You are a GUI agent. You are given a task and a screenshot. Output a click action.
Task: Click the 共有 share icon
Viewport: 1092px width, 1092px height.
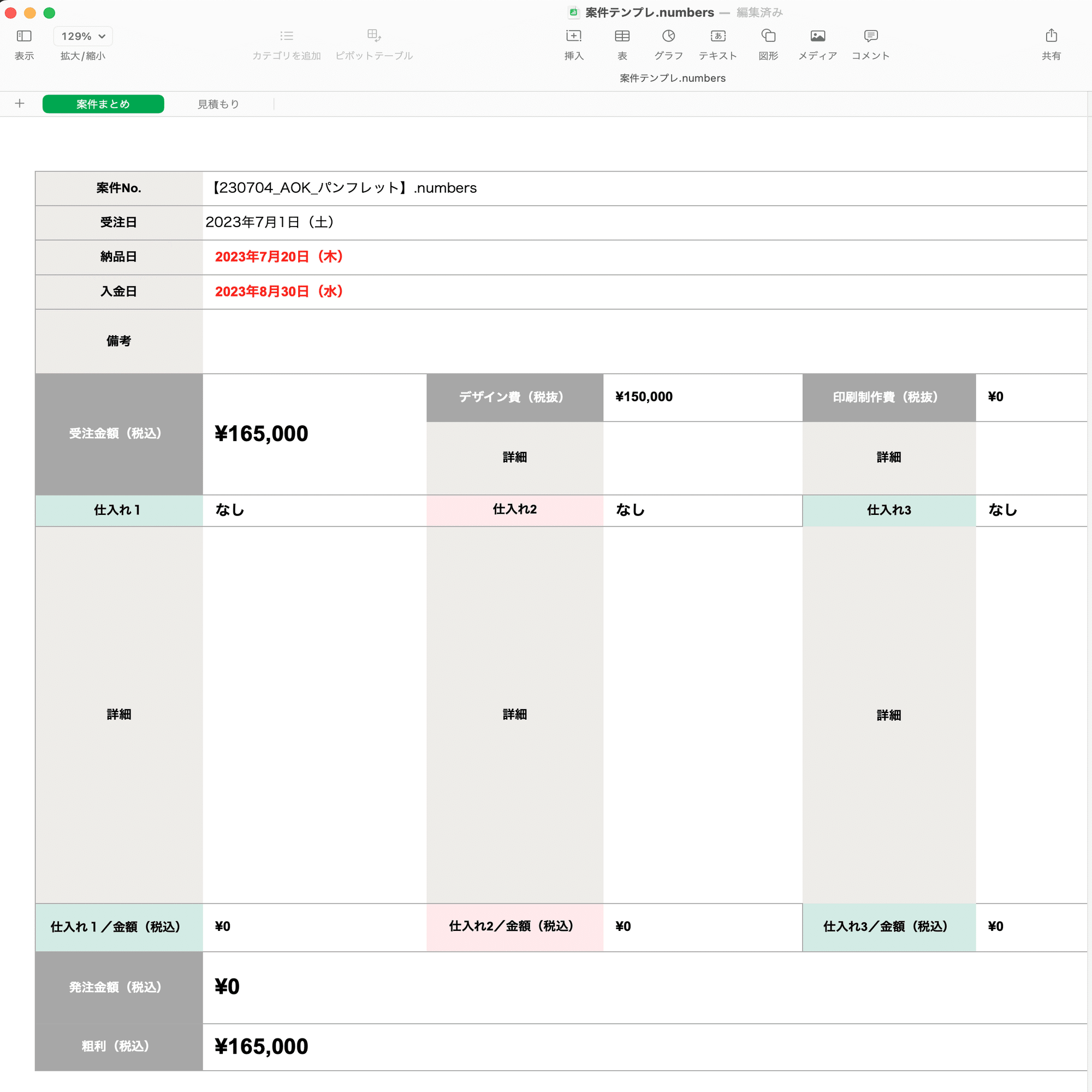click(1051, 36)
